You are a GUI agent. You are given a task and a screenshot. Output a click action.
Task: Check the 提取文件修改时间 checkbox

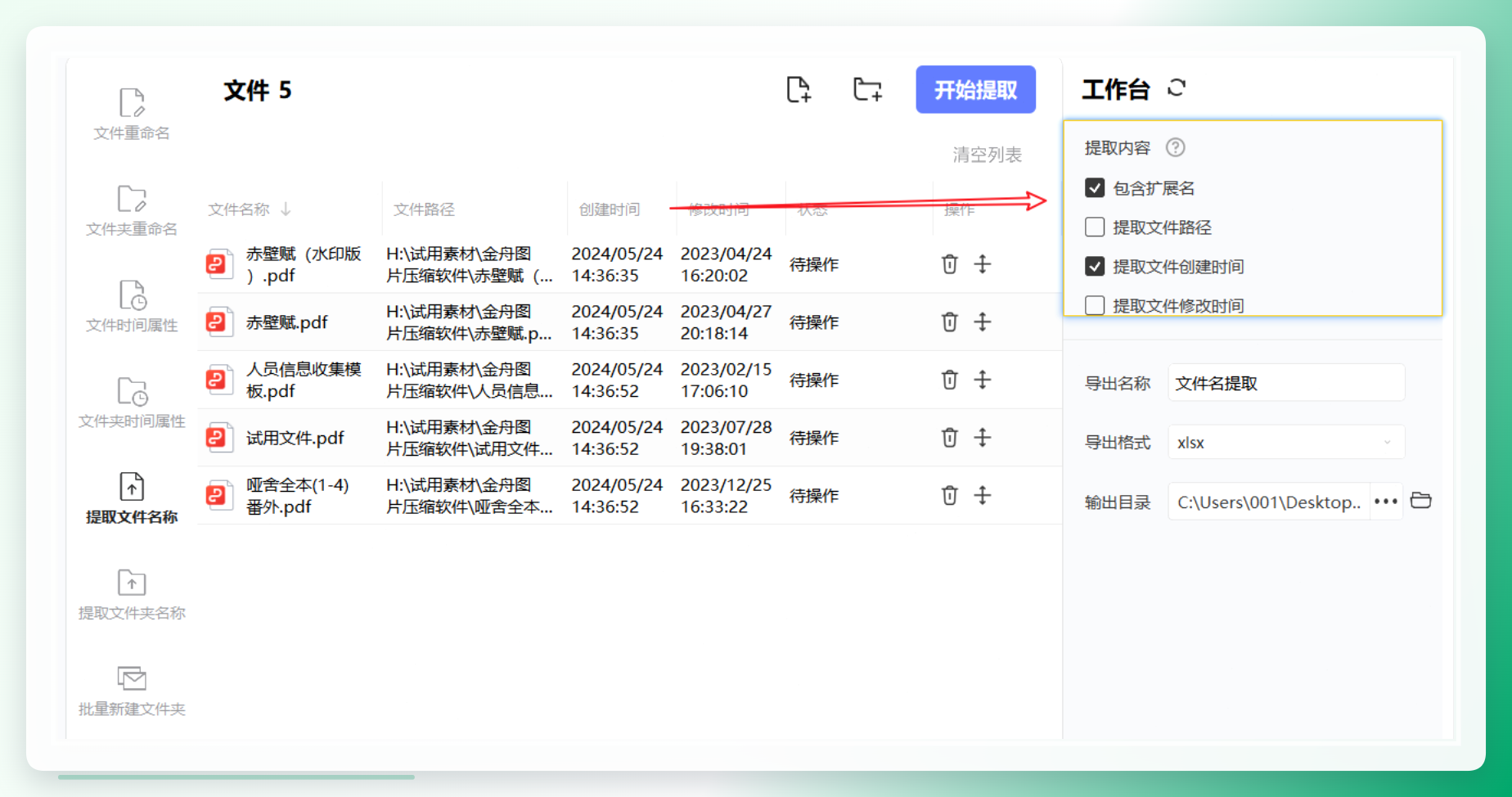tap(1095, 305)
